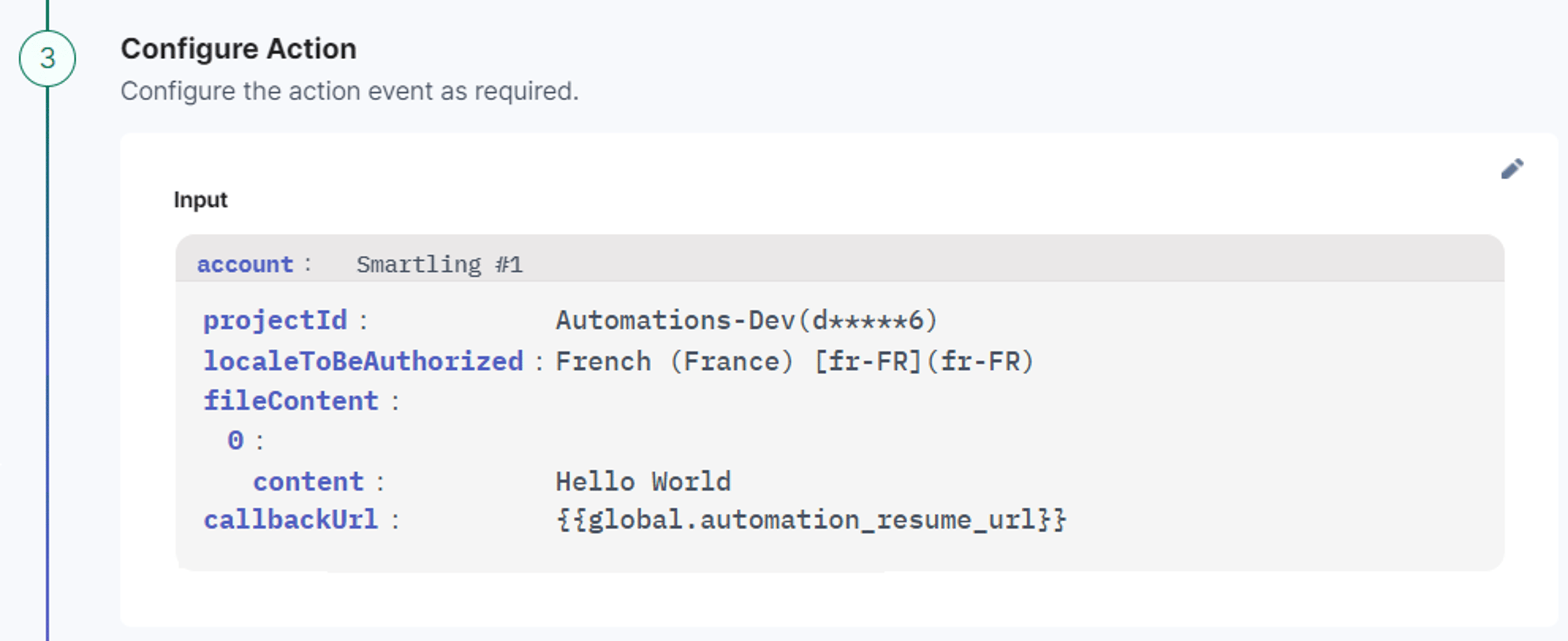Click the Configure Action heading

[238, 49]
